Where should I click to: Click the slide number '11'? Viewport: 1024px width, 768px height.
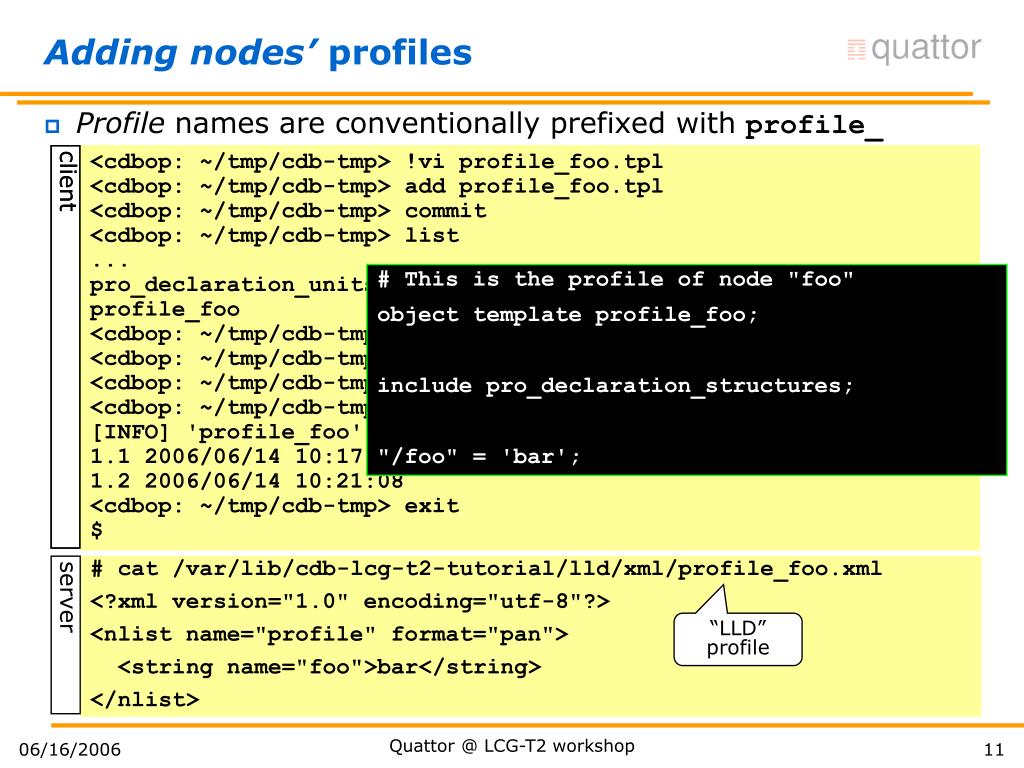pos(994,749)
